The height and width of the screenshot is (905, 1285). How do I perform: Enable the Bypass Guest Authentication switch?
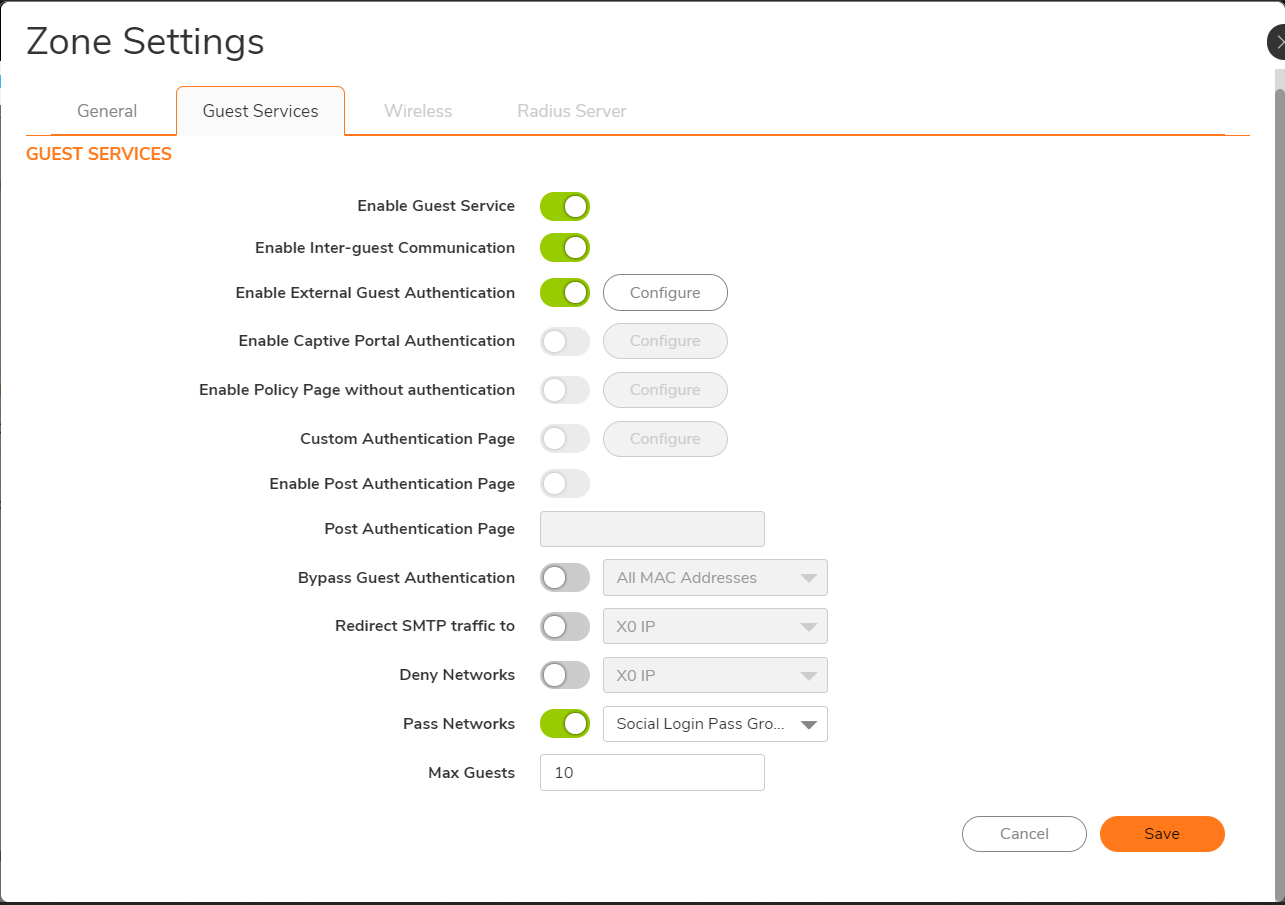[x=564, y=578]
